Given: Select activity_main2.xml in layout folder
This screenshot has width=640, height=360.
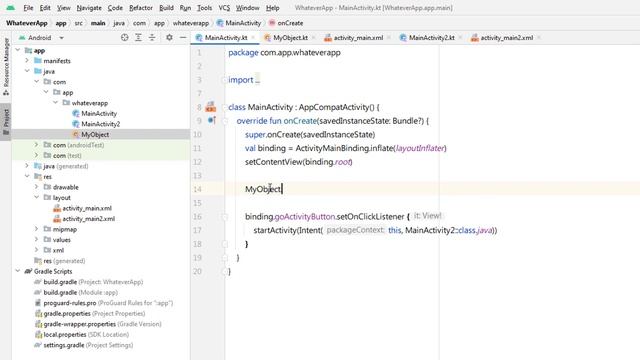Looking at the screenshot, I should (x=88, y=219).
